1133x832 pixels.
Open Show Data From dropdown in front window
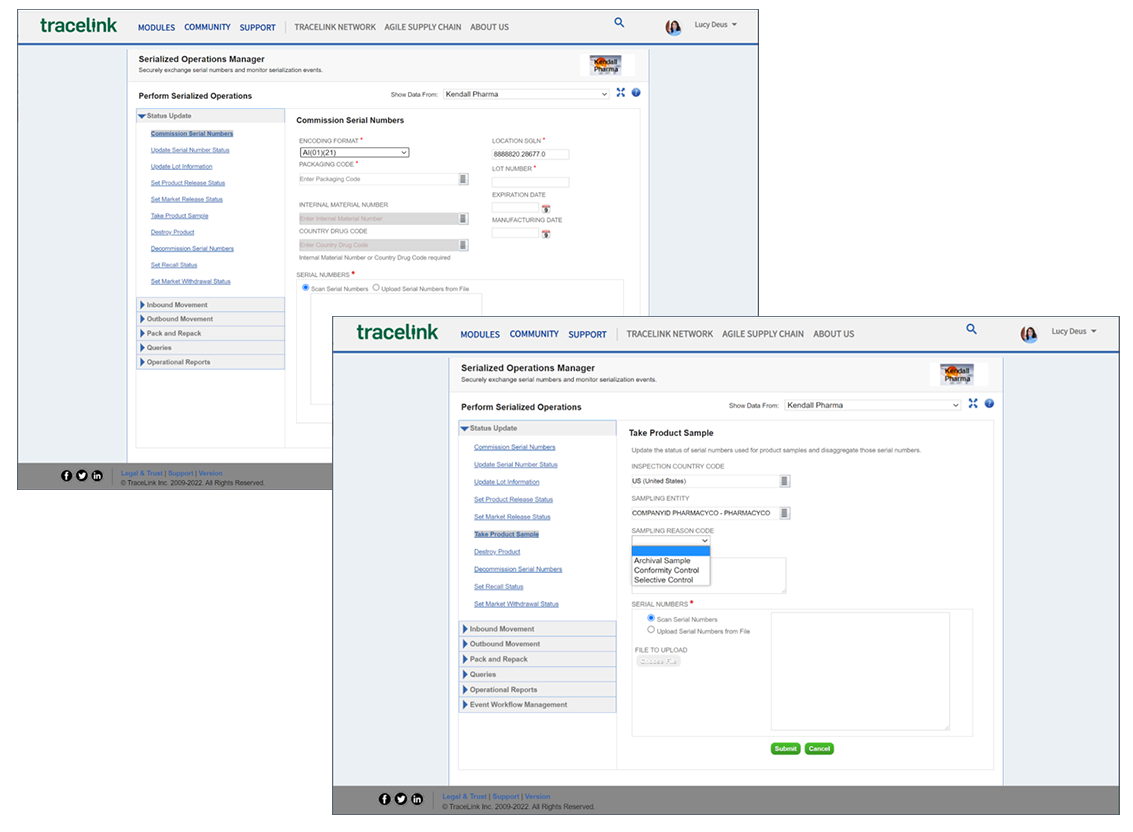tap(873, 406)
